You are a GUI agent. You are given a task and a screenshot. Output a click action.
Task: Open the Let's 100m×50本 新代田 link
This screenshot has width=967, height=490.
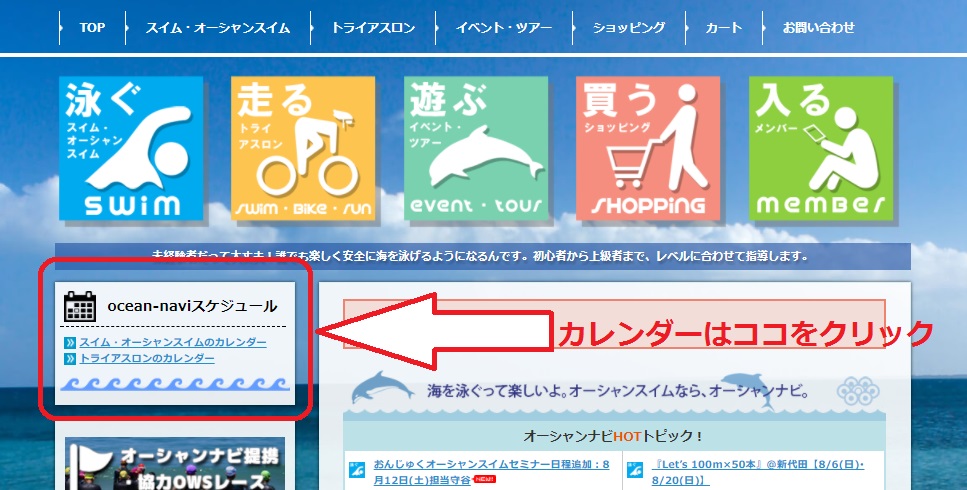pos(758,464)
